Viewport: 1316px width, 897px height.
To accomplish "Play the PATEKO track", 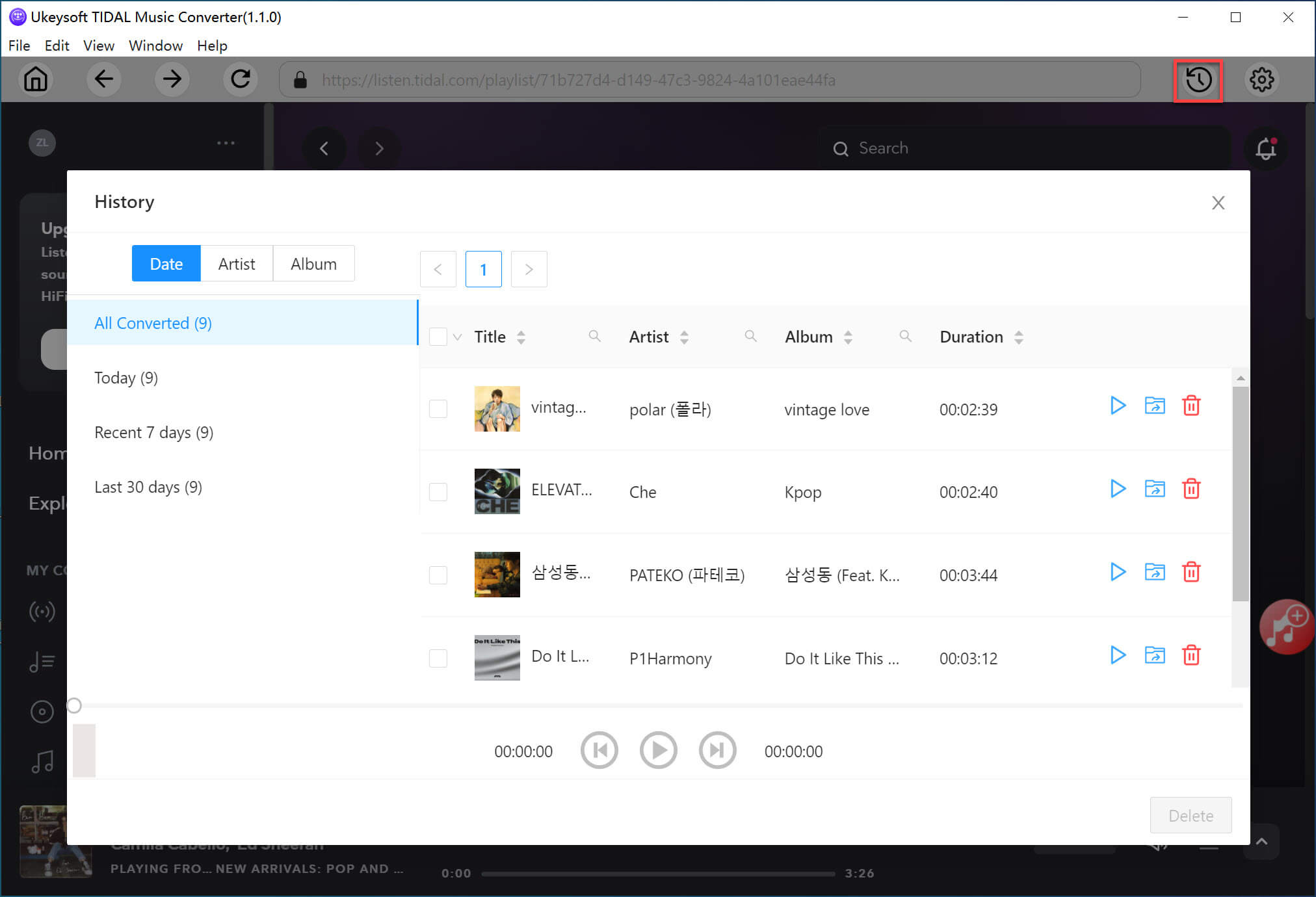I will pyautogui.click(x=1118, y=572).
